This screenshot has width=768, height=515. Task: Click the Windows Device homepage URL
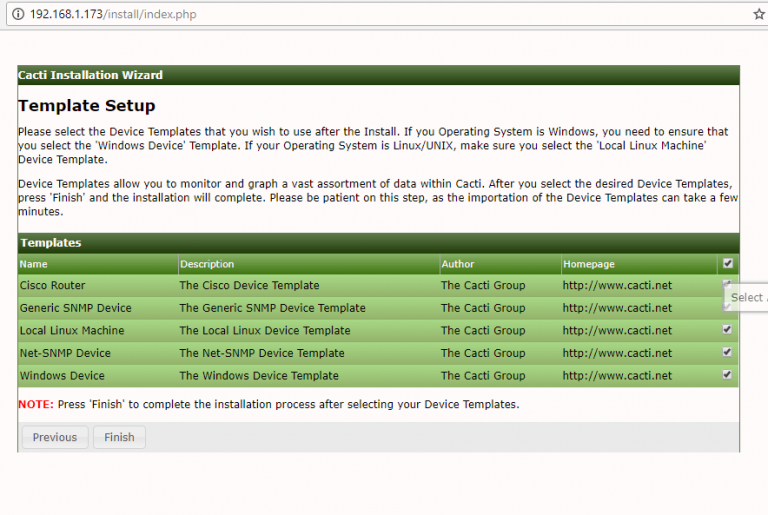pos(617,375)
